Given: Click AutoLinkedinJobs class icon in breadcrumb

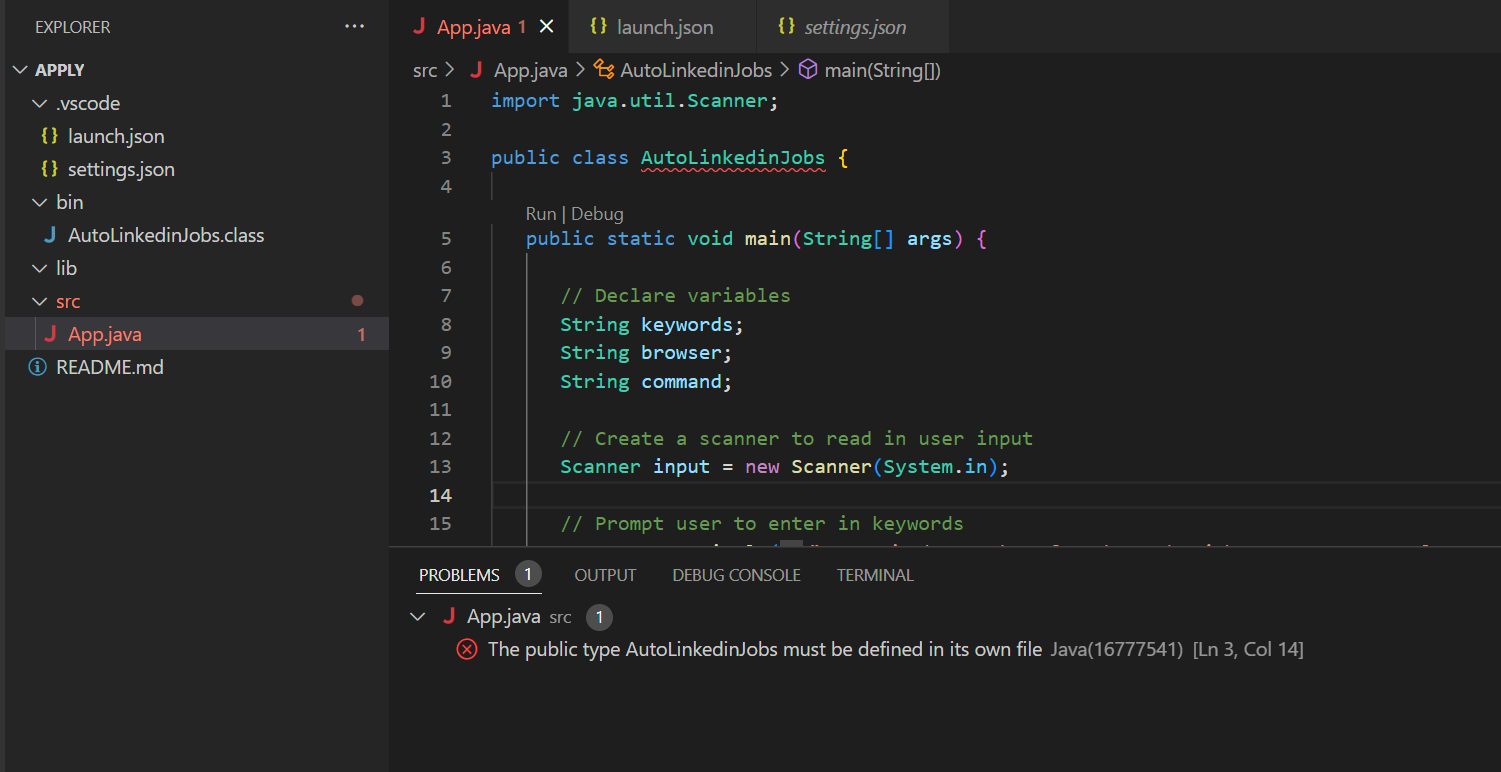Looking at the screenshot, I should (x=604, y=70).
